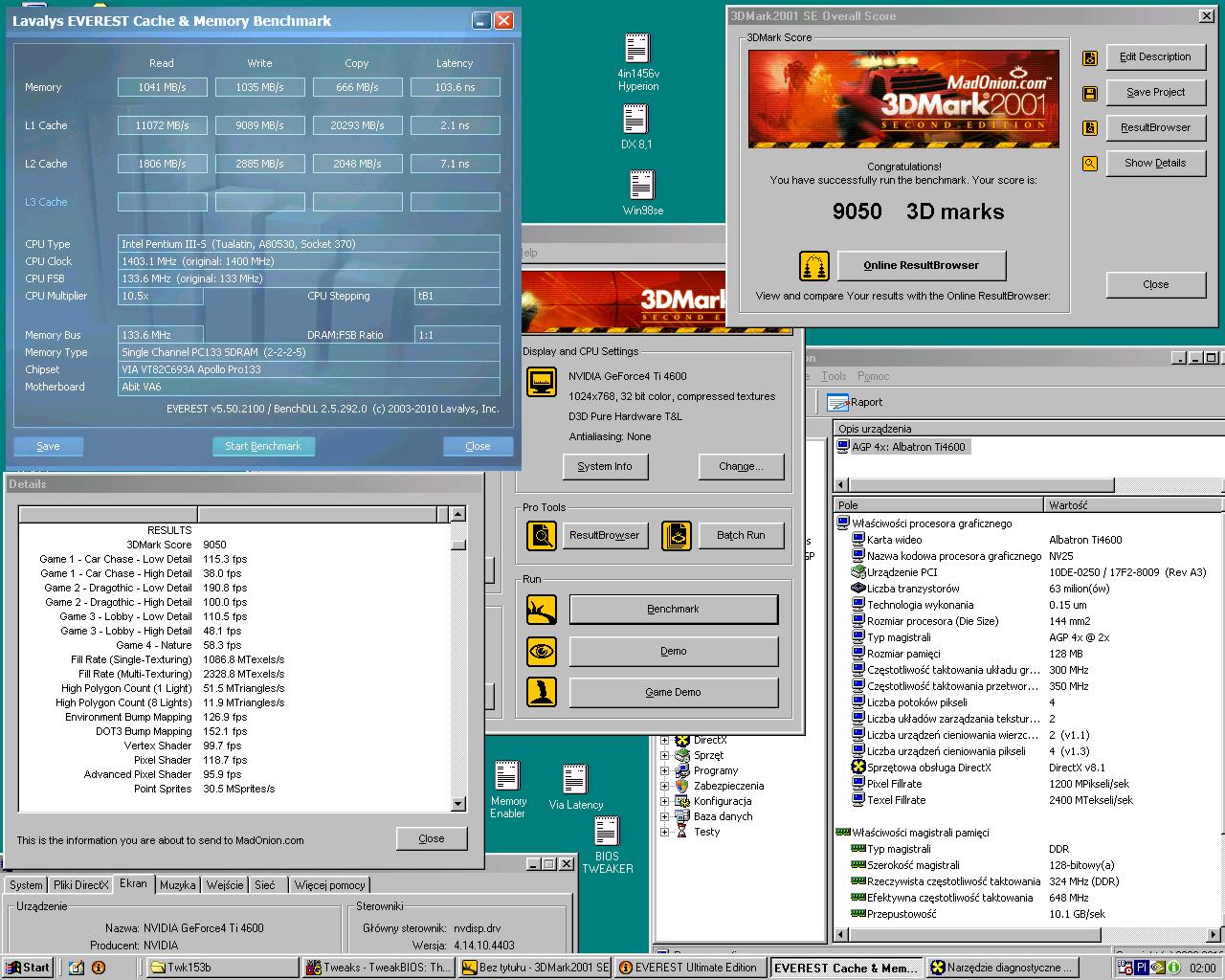Image resolution: width=1225 pixels, height=980 pixels.
Task: Select AGP 4x: Albatron Ti4600 device entry
Action: tap(902, 448)
